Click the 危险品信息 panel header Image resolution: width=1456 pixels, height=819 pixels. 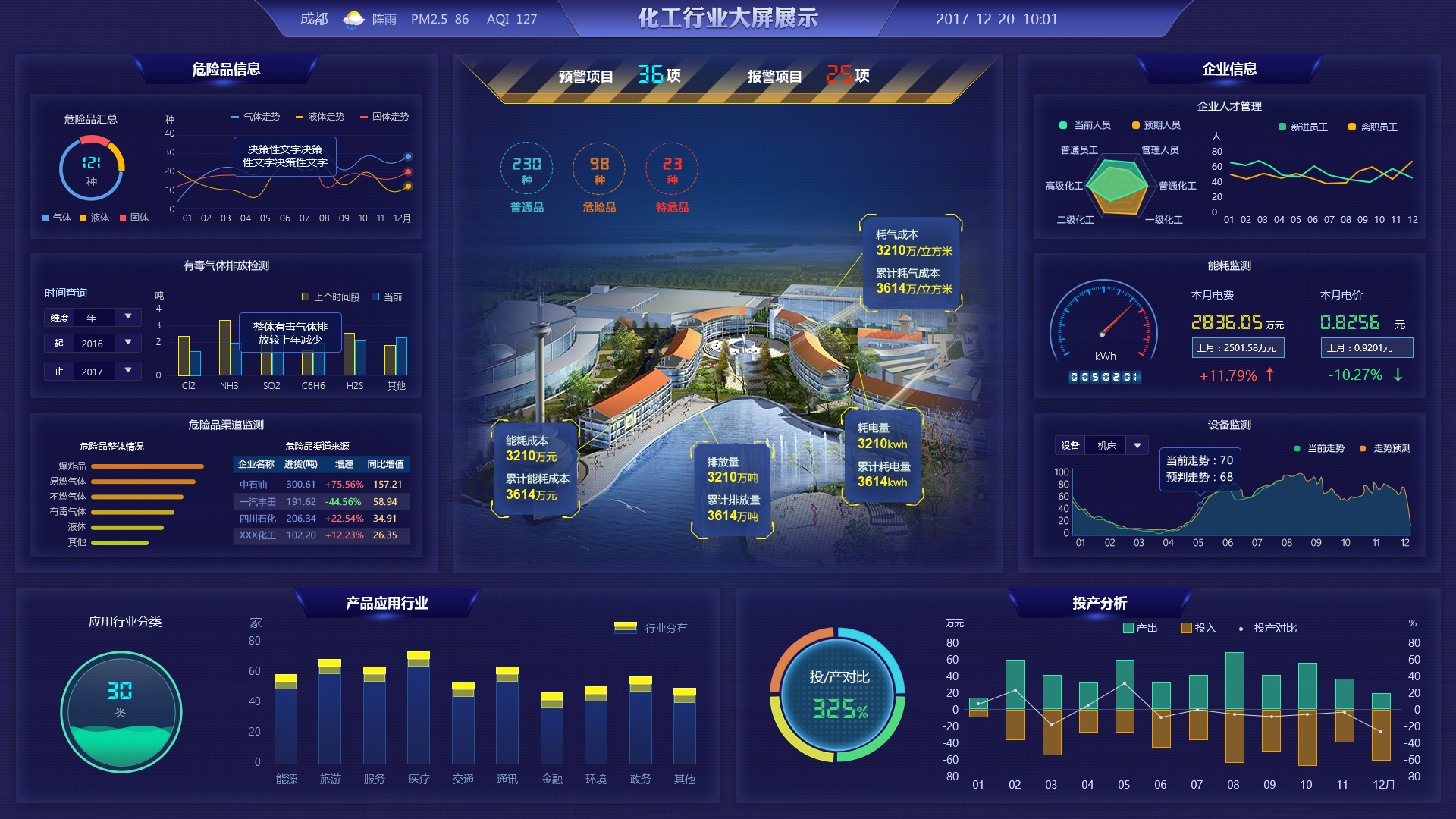pyautogui.click(x=226, y=69)
